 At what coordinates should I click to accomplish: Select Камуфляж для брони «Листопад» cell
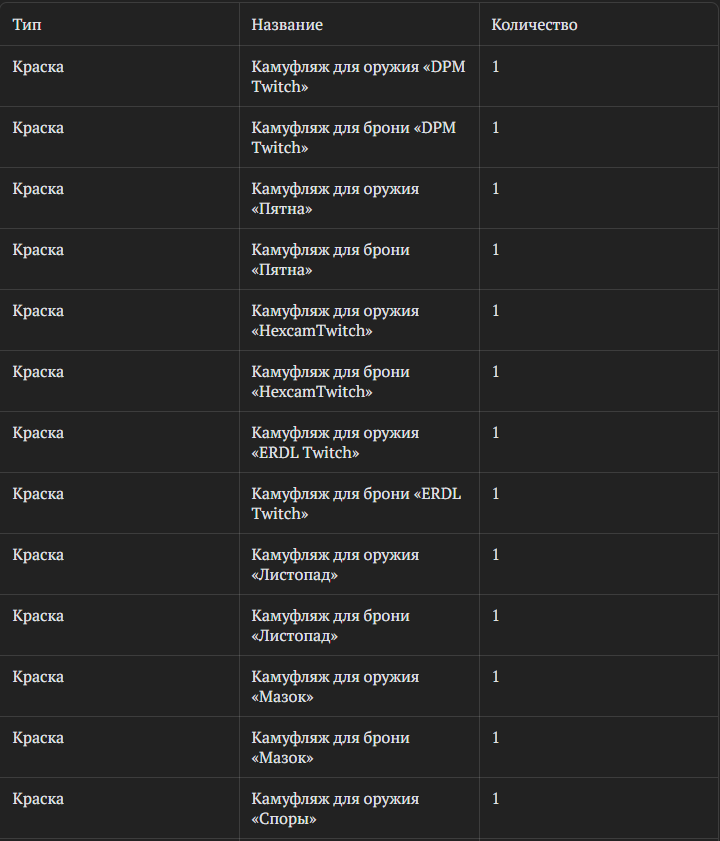[x=330, y=625]
